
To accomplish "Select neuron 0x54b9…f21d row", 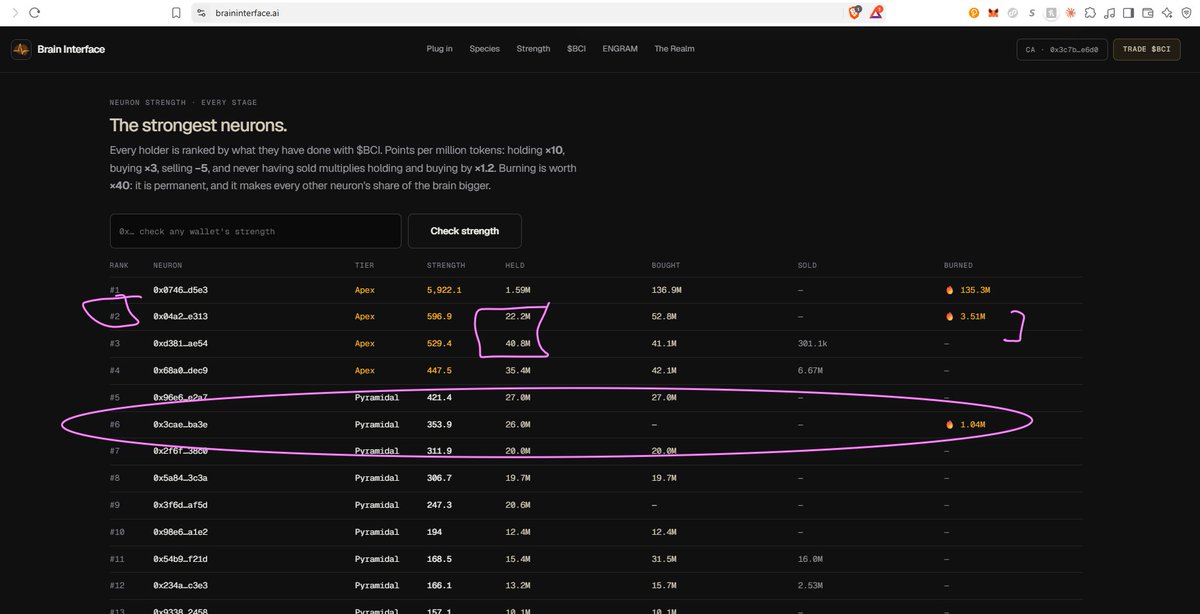I will click(595, 559).
